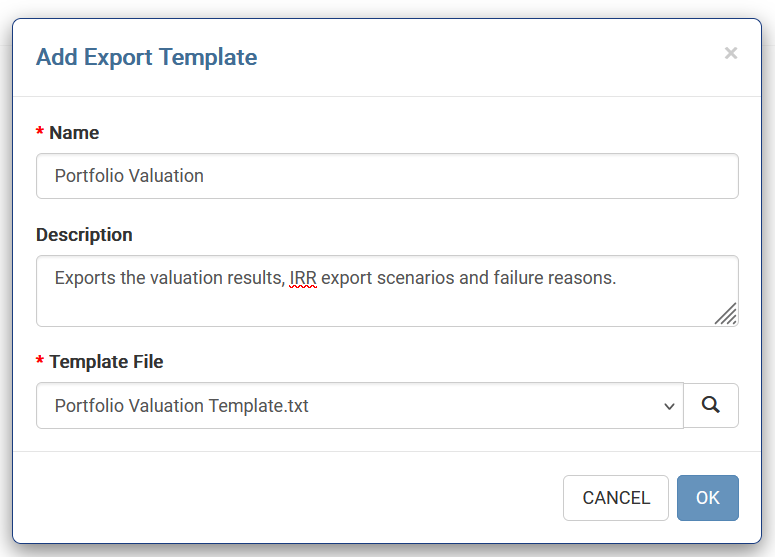775x557 pixels.
Task: Close the Add Export Template dialog
Action: 731,54
